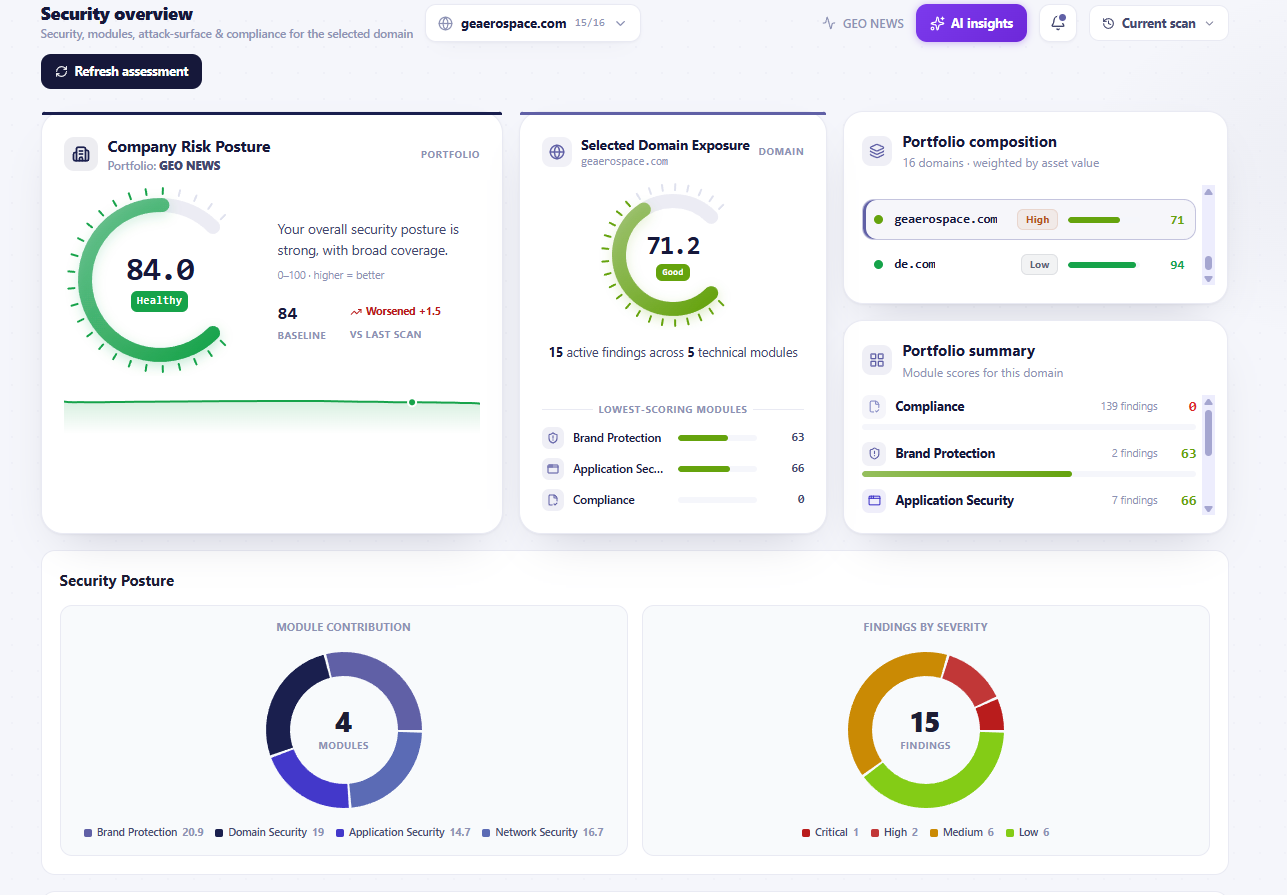Click the PORTFOLIO label on risk card
This screenshot has height=895, width=1287.
(x=450, y=155)
